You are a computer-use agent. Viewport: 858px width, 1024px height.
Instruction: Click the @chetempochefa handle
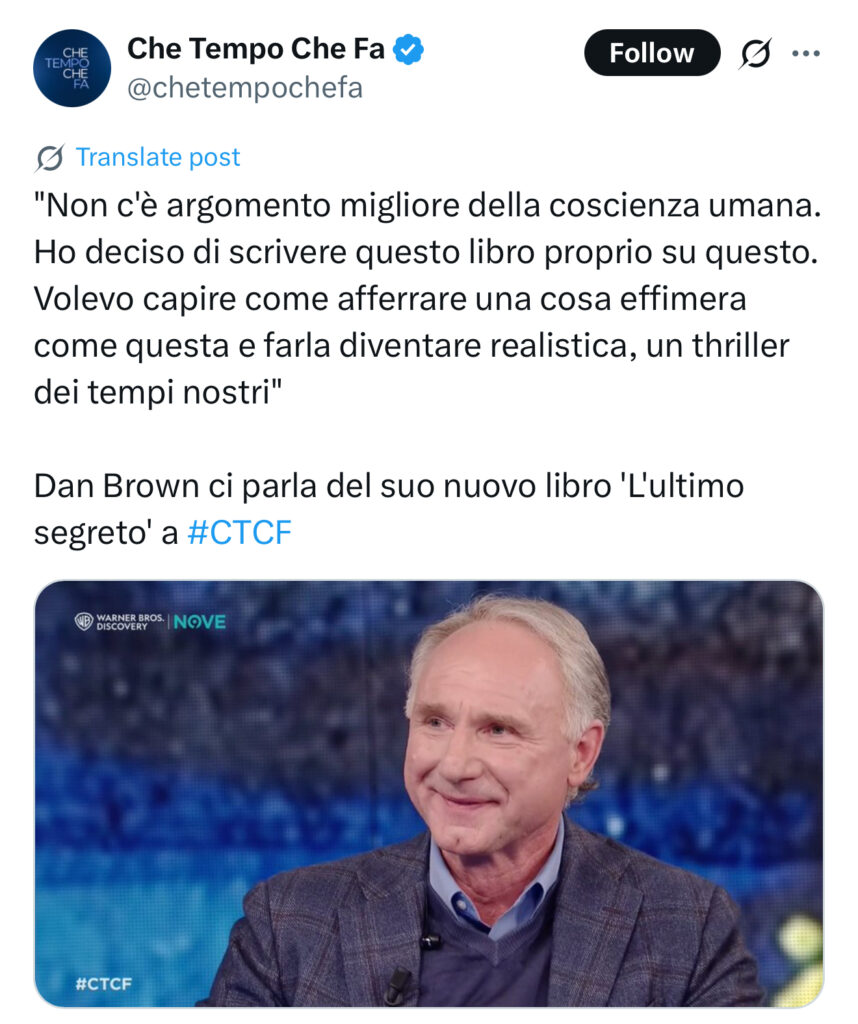click(x=245, y=88)
